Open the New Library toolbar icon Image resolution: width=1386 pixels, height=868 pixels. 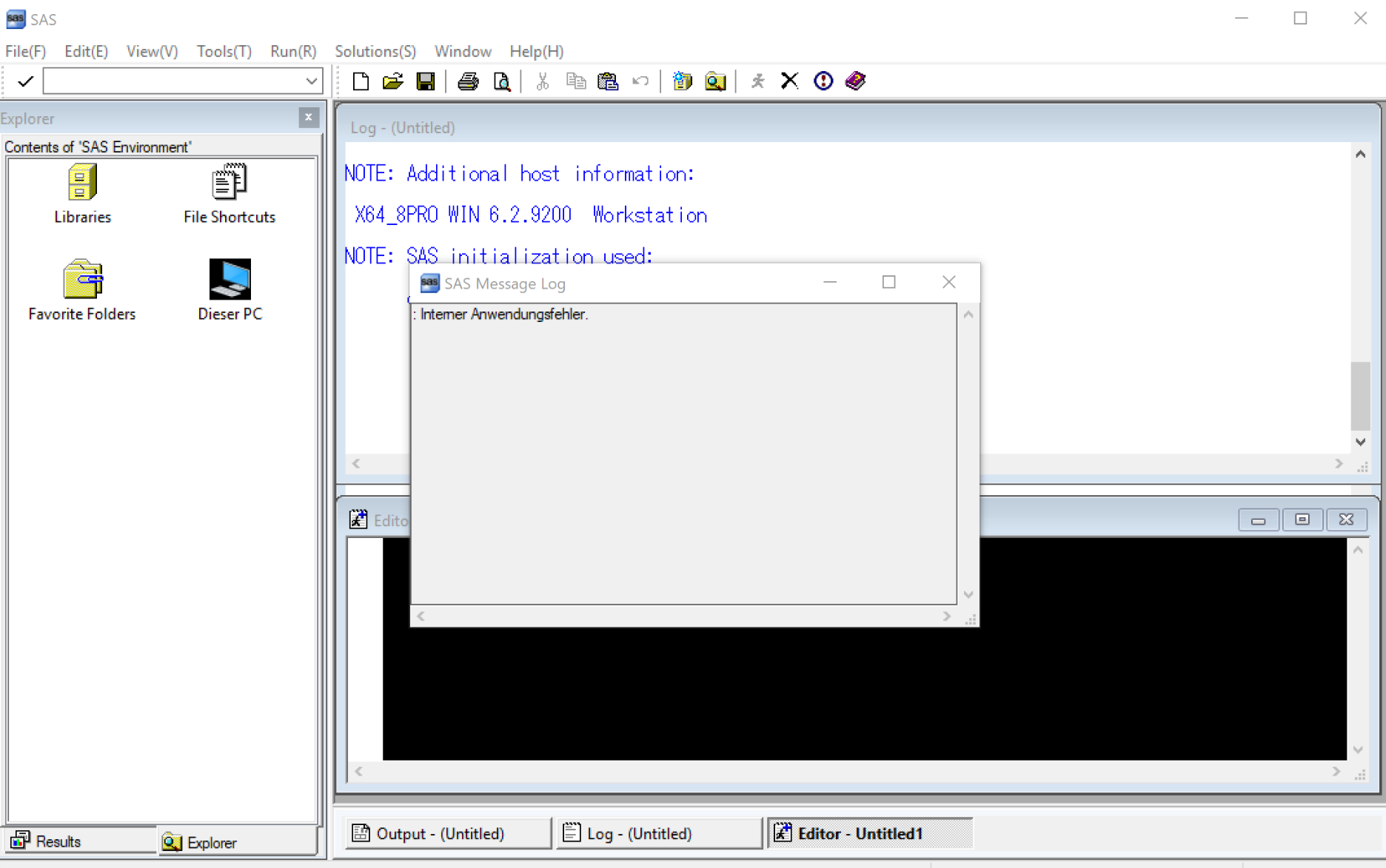click(x=682, y=81)
